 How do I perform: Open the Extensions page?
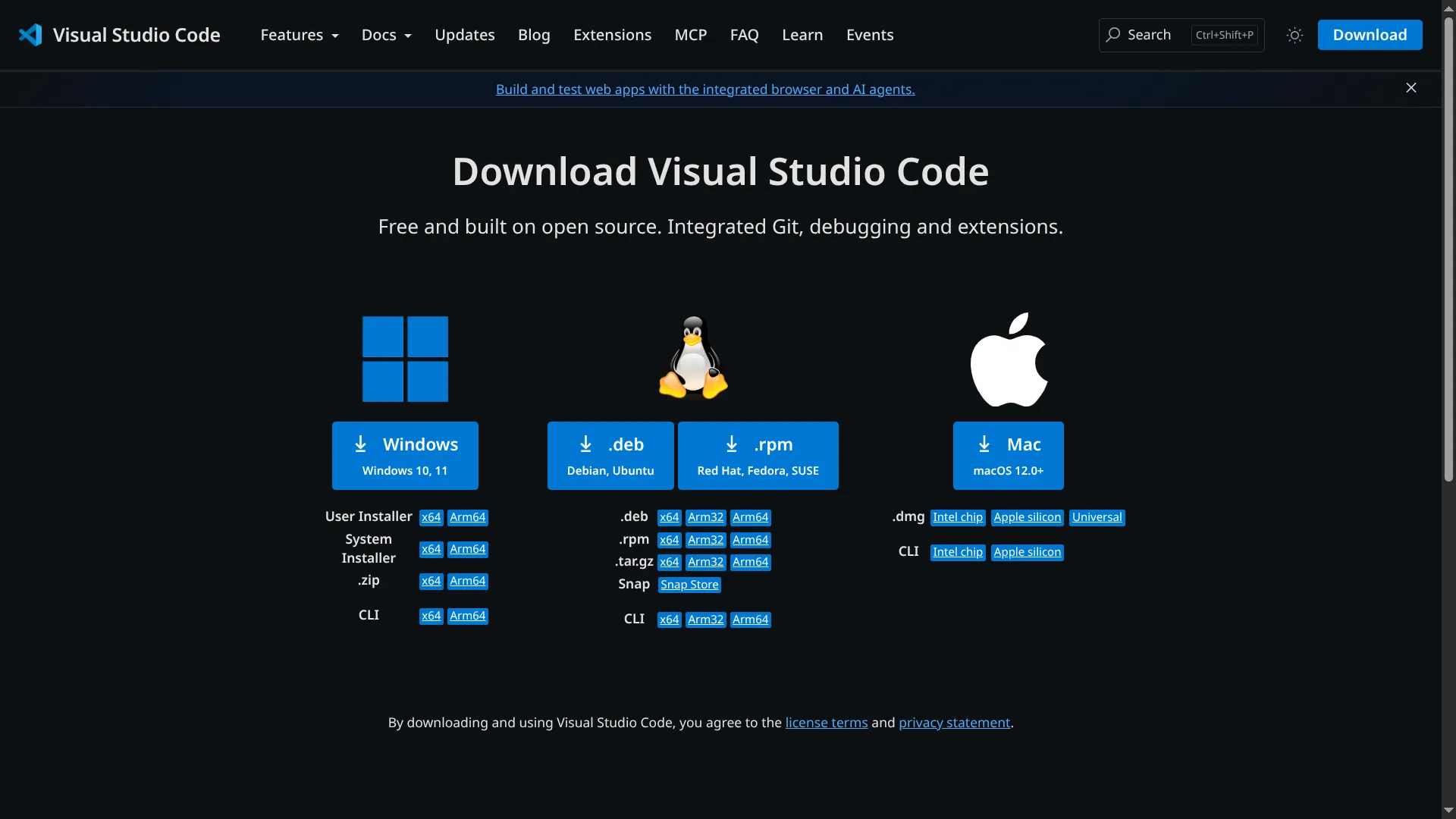612,35
